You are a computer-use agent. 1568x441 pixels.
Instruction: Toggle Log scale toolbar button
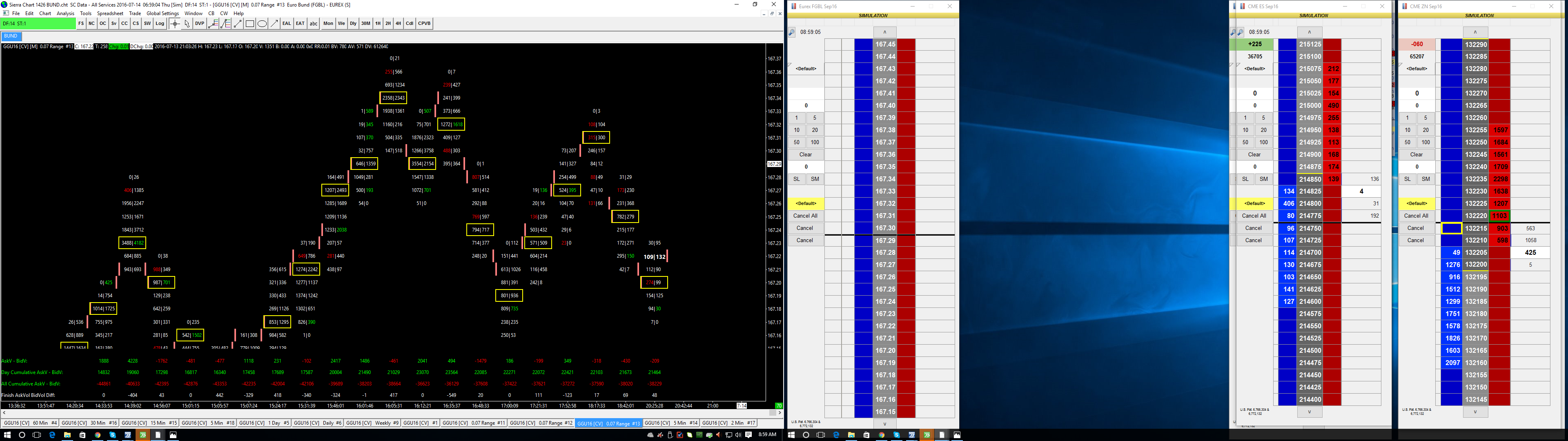point(160,24)
